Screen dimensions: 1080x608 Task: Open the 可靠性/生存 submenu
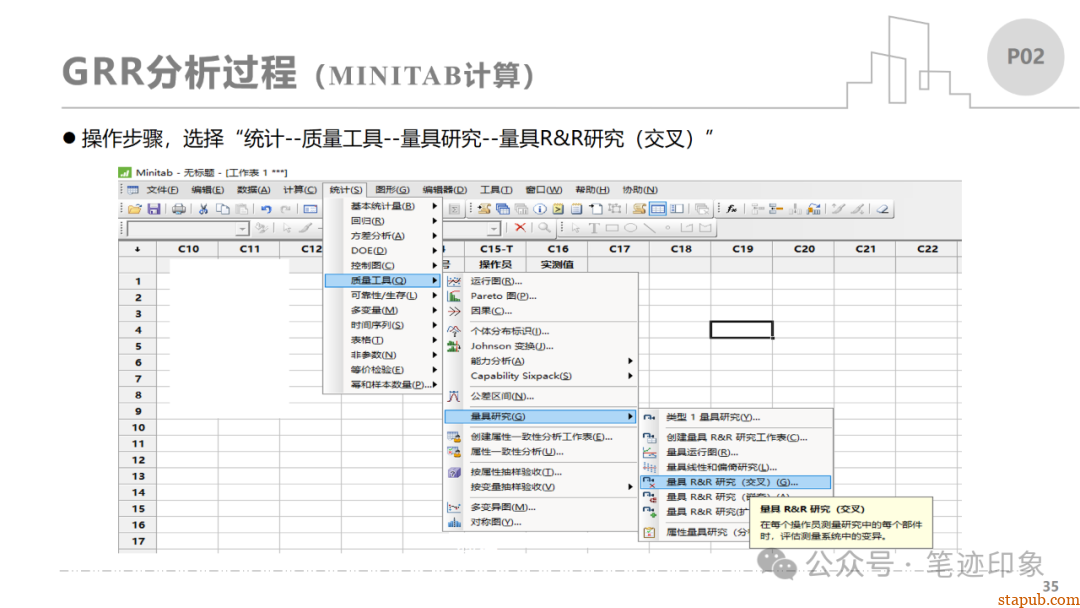(382, 295)
